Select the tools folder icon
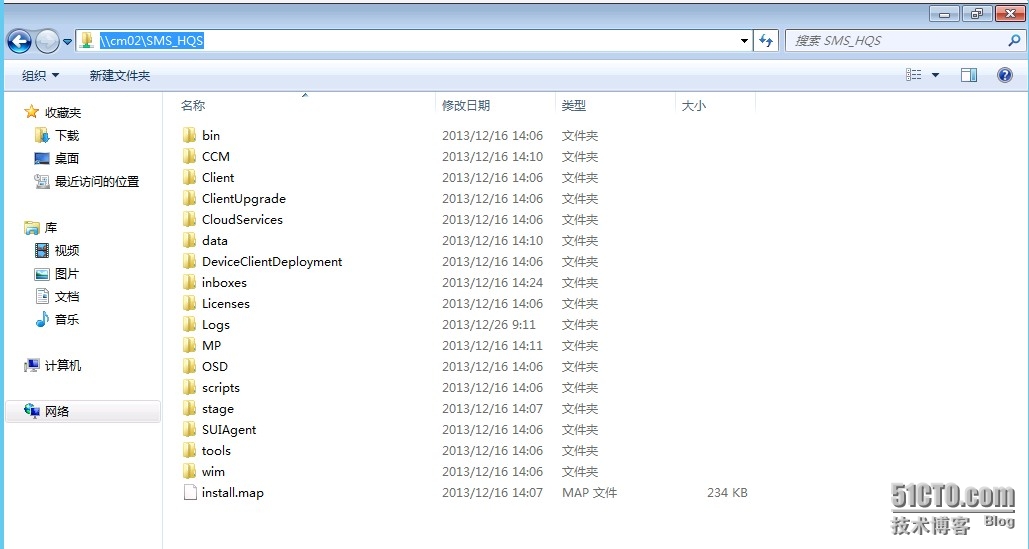This screenshot has height=549, width=1029. (189, 450)
